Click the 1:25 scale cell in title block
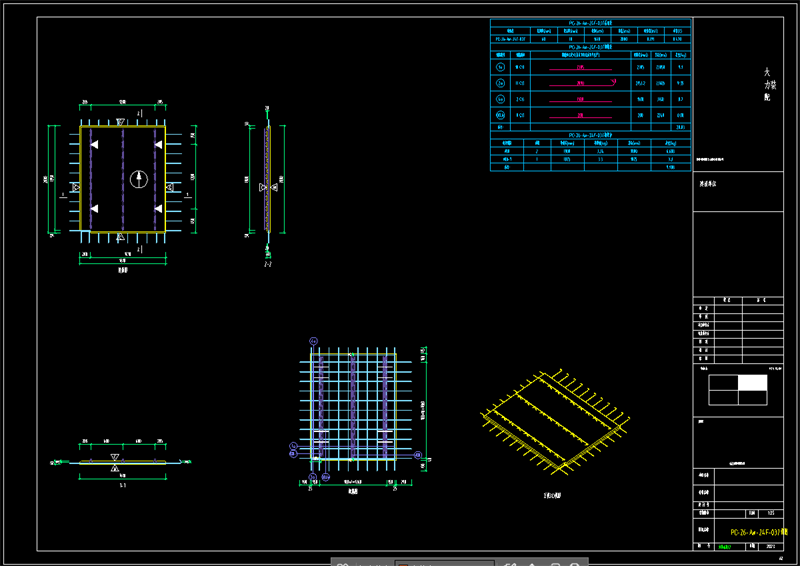 click(771, 513)
